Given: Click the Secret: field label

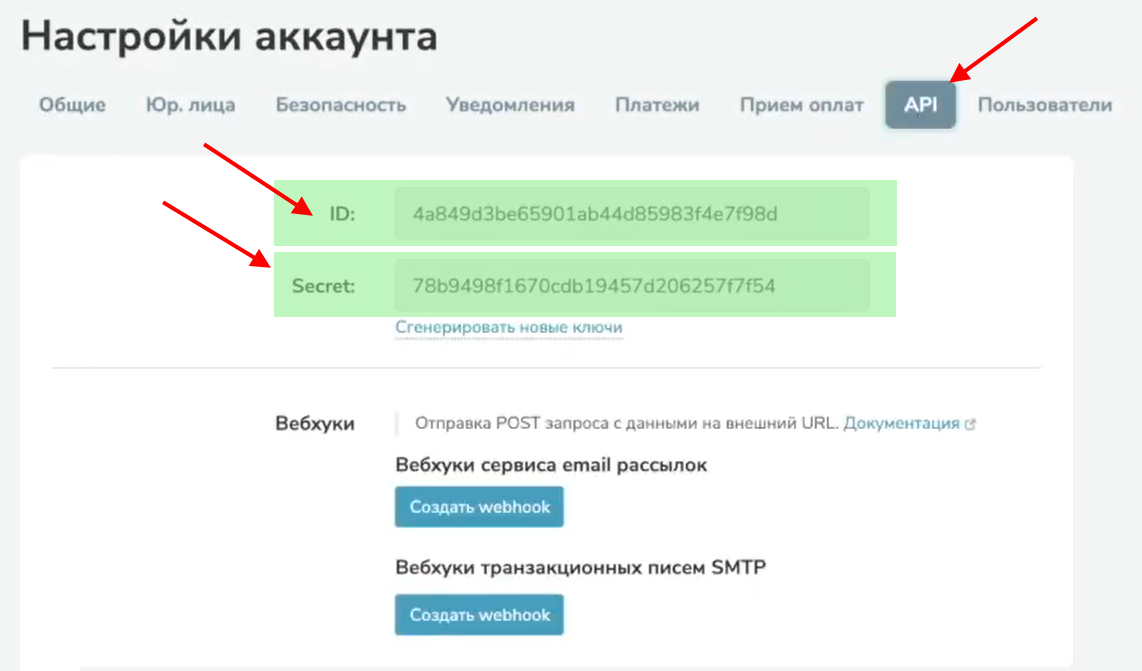Looking at the screenshot, I should (323, 286).
